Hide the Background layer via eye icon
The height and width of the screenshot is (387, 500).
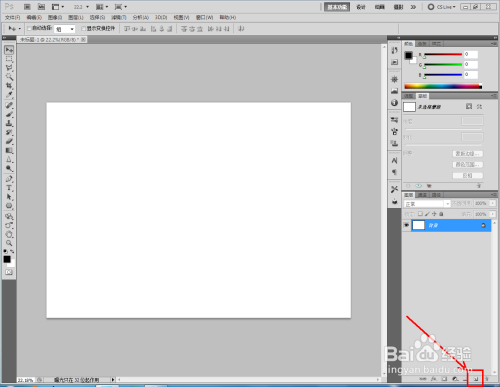point(406,225)
